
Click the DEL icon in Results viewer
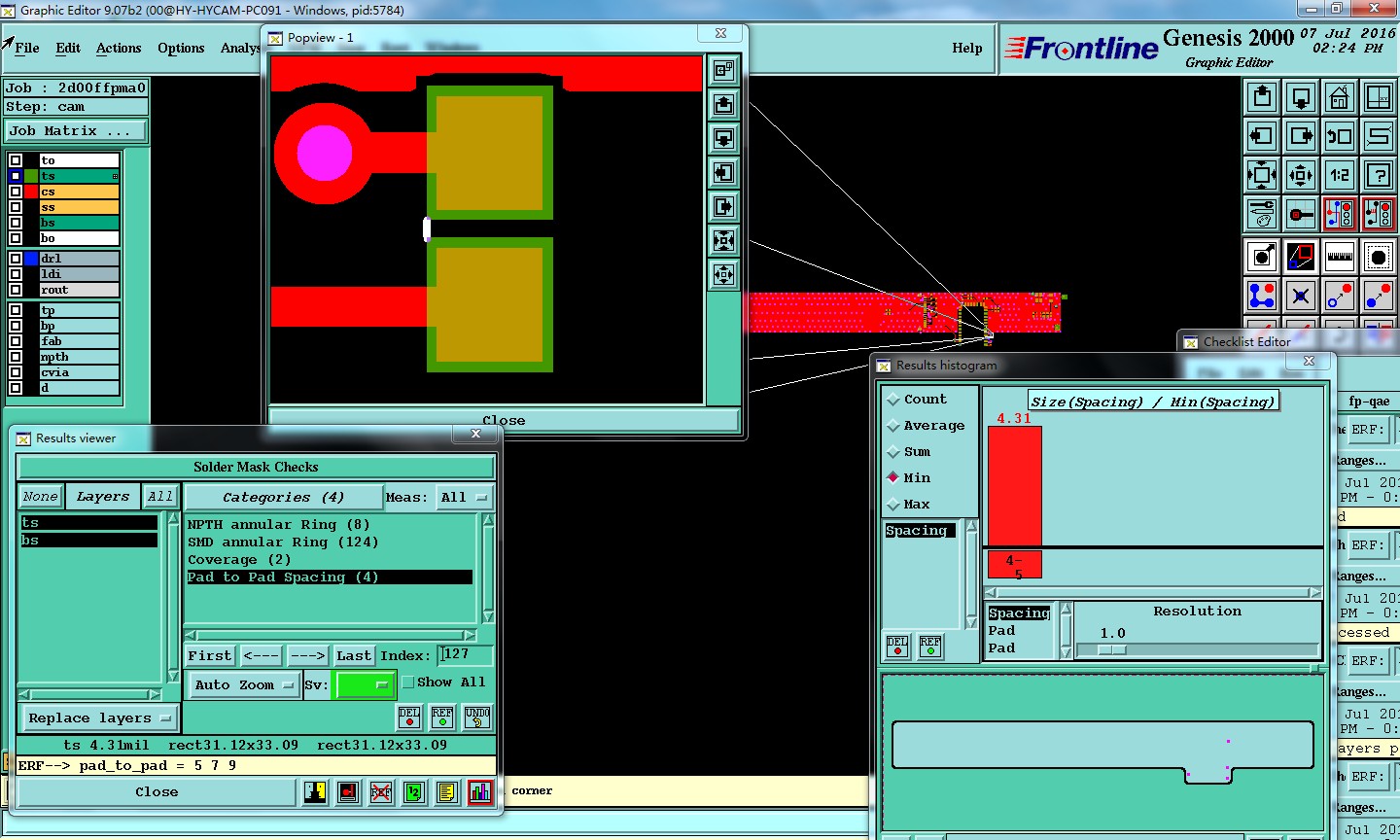[409, 717]
